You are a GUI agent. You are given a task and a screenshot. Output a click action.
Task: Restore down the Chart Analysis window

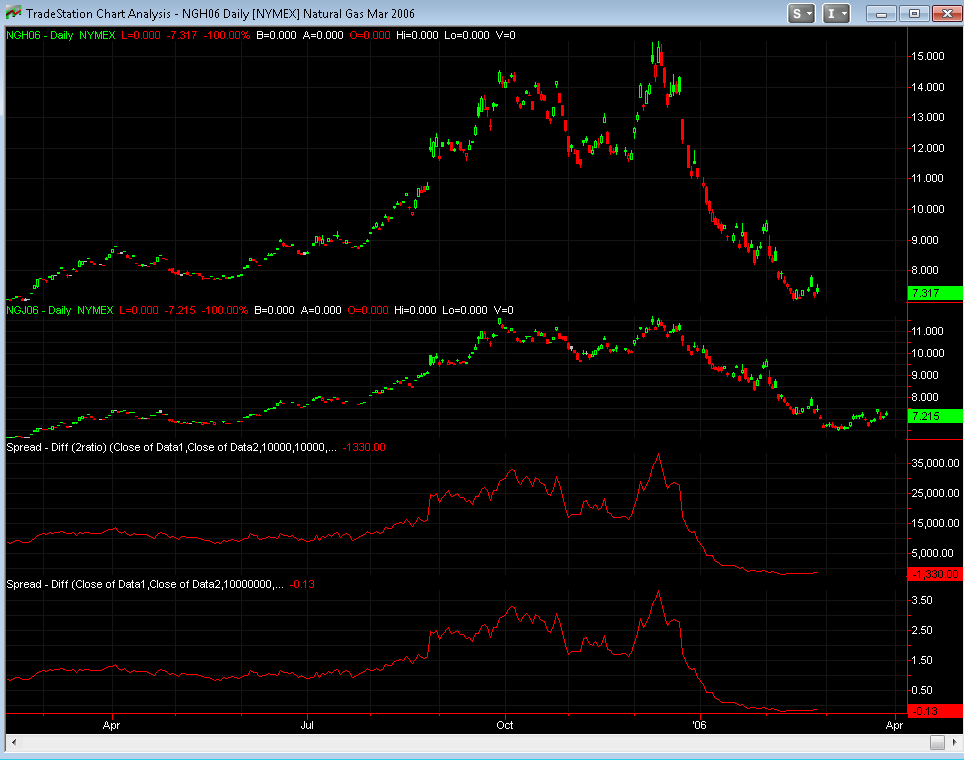[914, 13]
